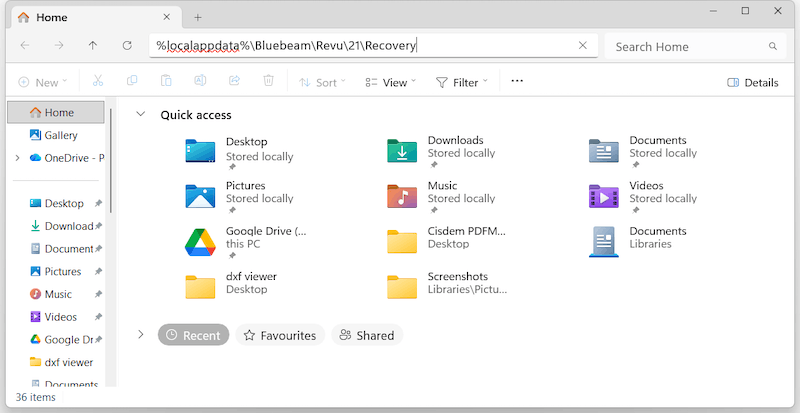Expand the OneDrive tree node
800x413 pixels.
17,158
